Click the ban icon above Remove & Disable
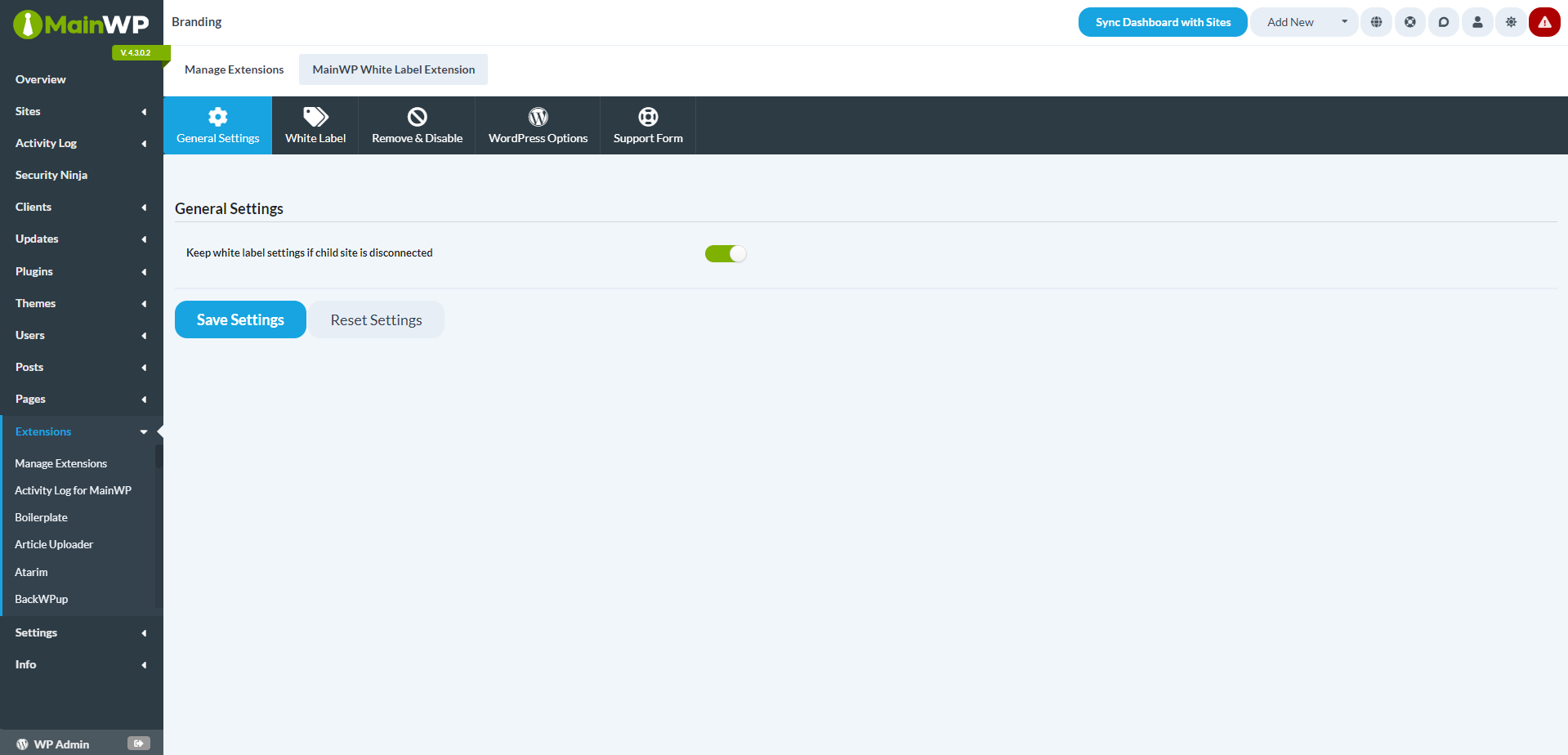This screenshot has height=755, width=1568. point(418,117)
